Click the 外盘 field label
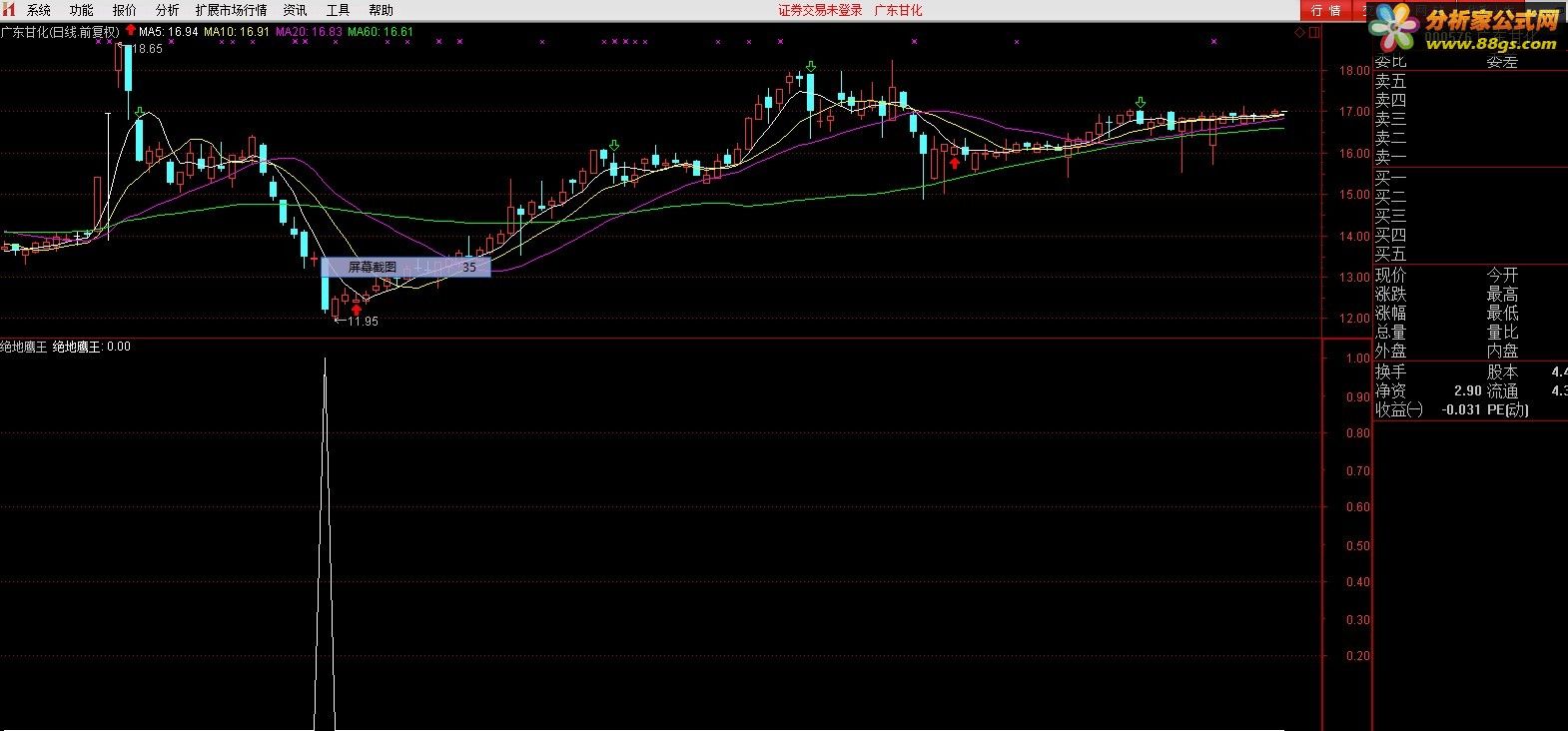This screenshot has width=1568, height=731. [1390, 351]
